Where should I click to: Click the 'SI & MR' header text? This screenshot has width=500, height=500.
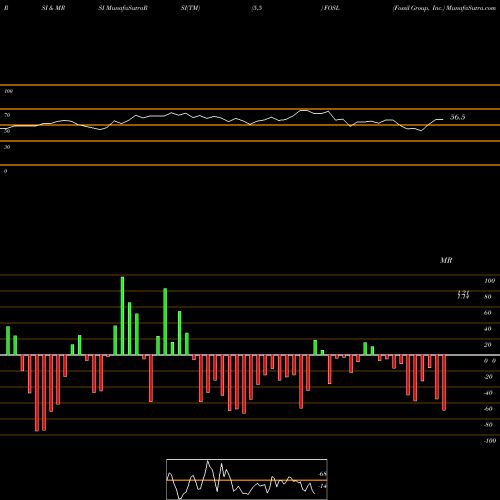[53, 8]
